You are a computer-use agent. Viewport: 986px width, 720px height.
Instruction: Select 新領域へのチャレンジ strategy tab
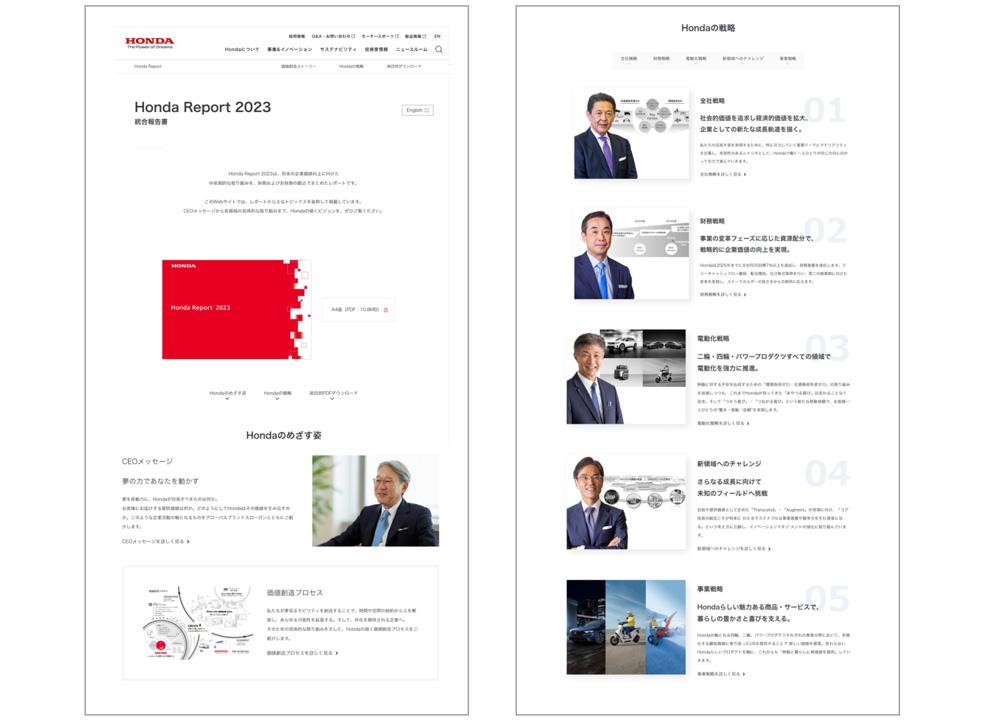[x=743, y=58]
